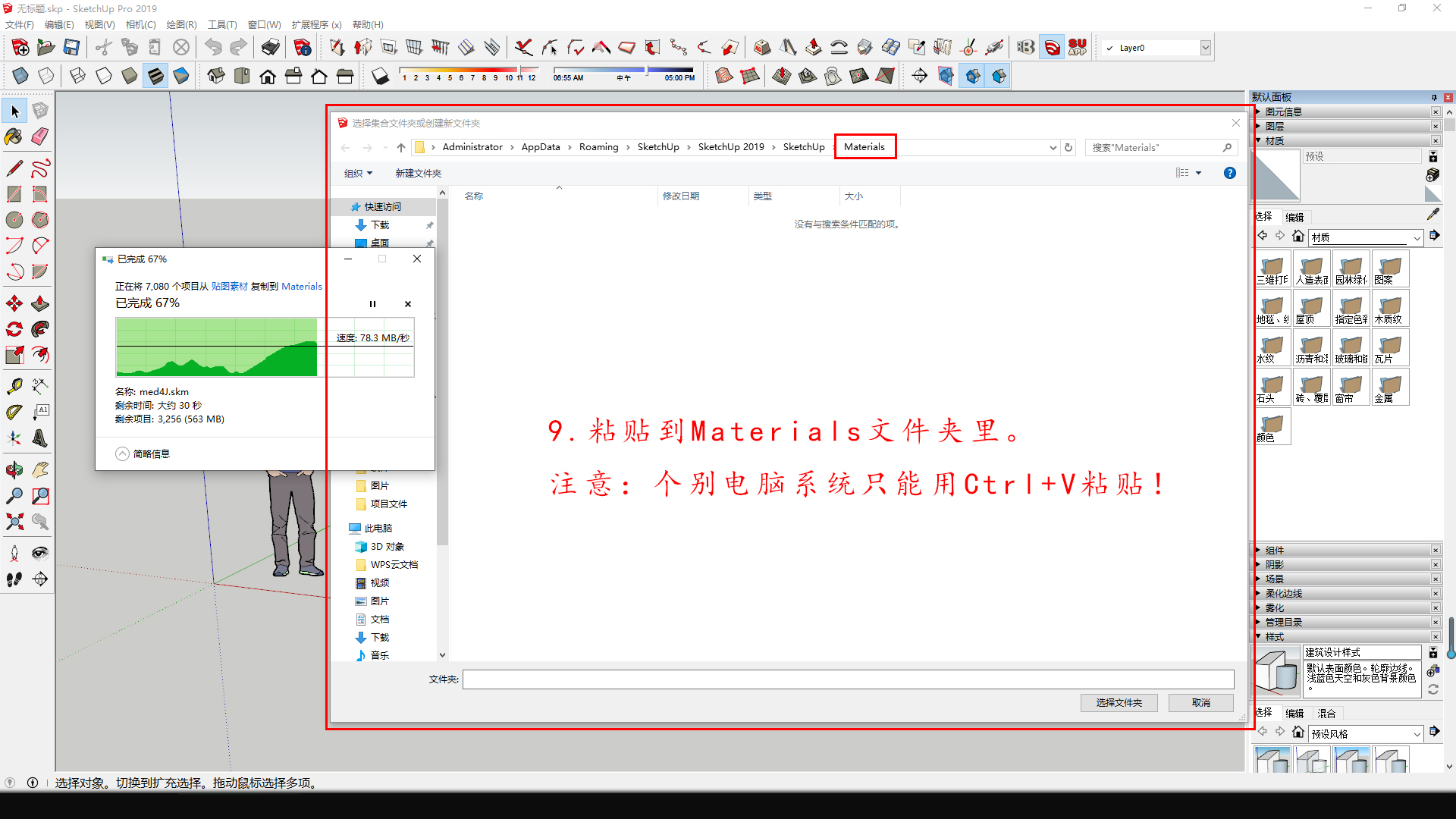
Task: Click the 新建文件夹 button
Action: [x=418, y=174]
